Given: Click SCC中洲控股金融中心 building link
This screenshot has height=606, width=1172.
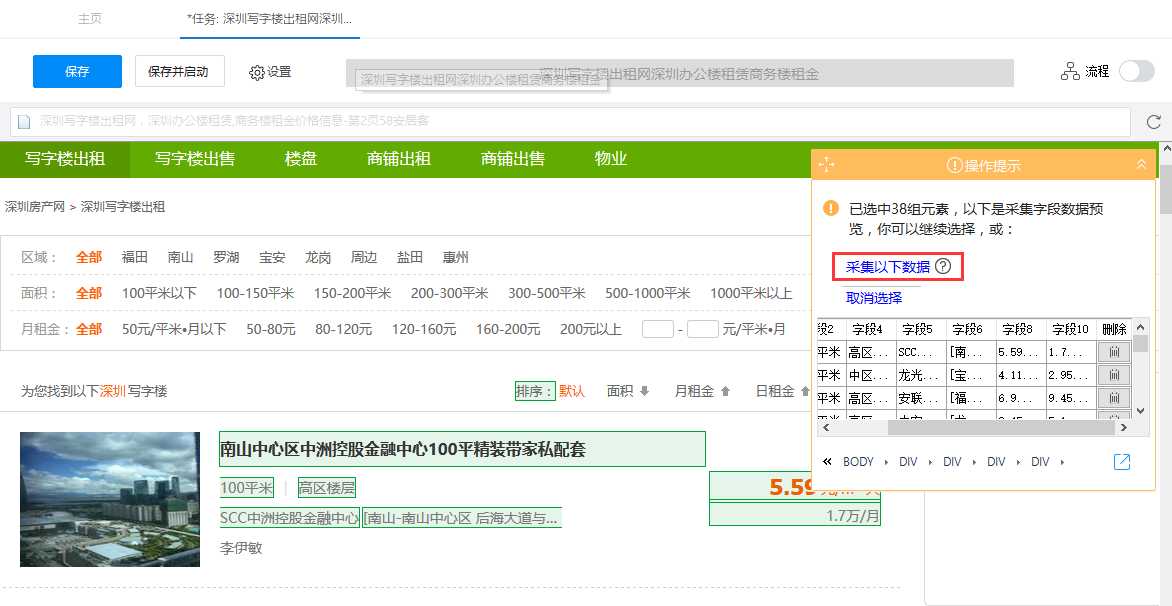Looking at the screenshot, I should pyautogui.click(x=289, y=517).
